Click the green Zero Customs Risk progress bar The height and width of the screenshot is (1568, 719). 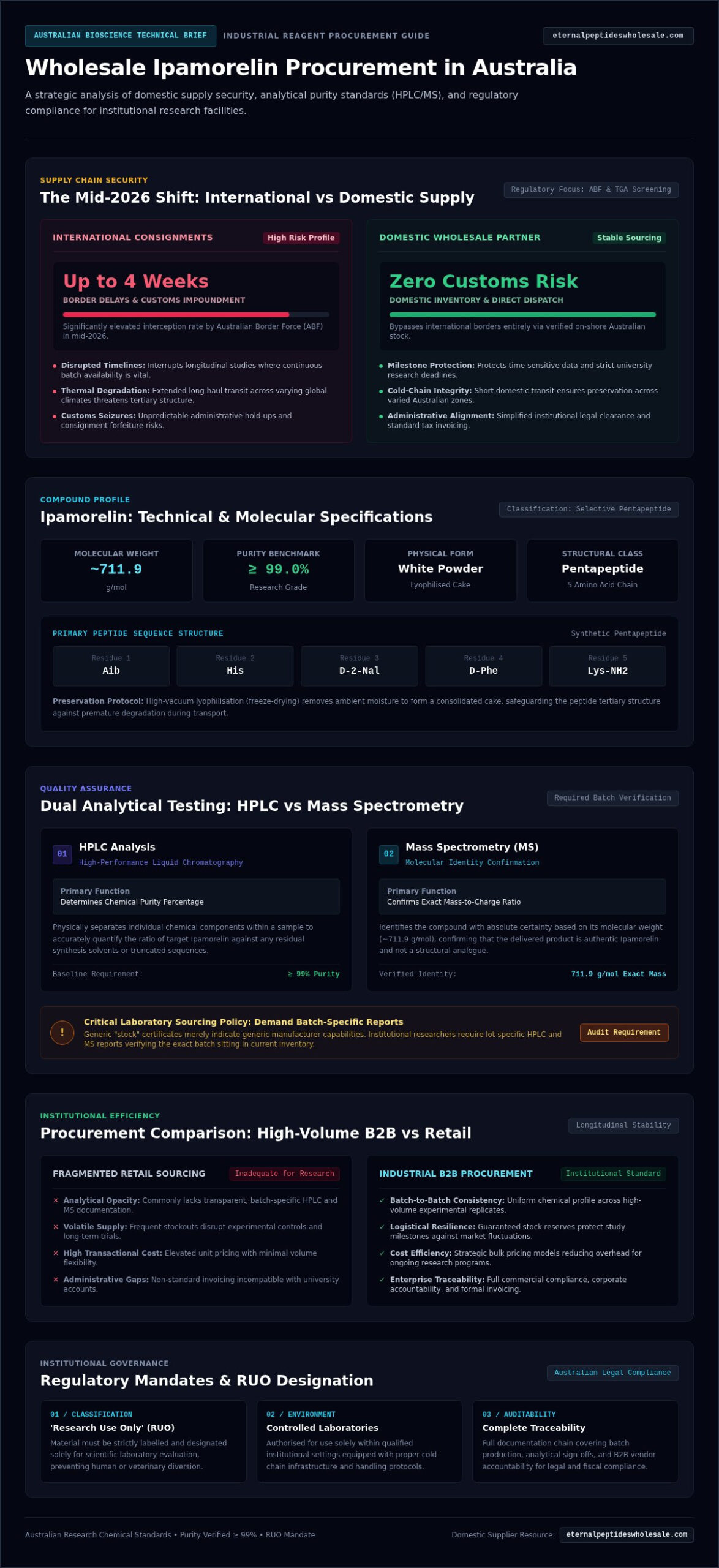[522, 314]
